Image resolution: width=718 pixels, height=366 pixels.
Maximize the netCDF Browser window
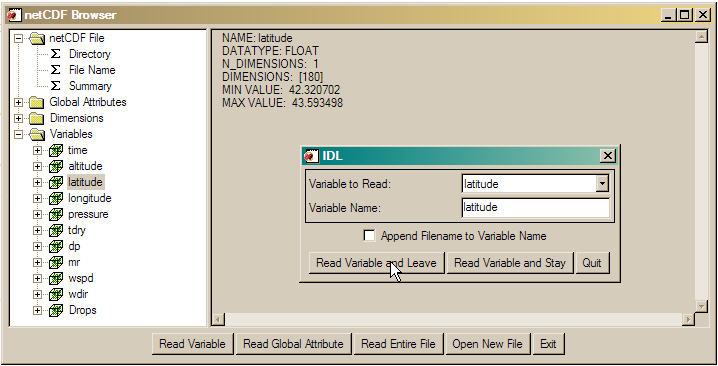pos(685,15)
